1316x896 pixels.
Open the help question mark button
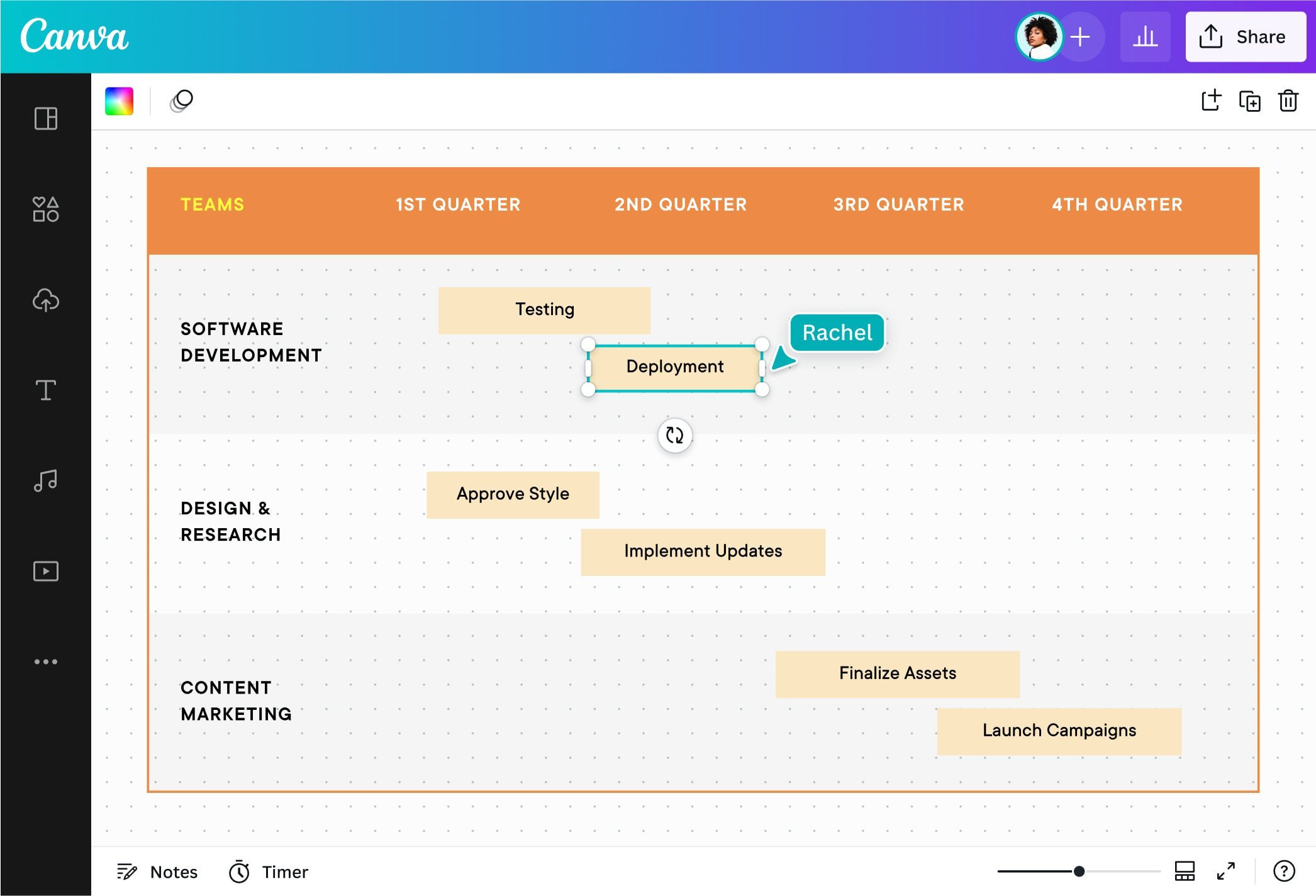1285,871
